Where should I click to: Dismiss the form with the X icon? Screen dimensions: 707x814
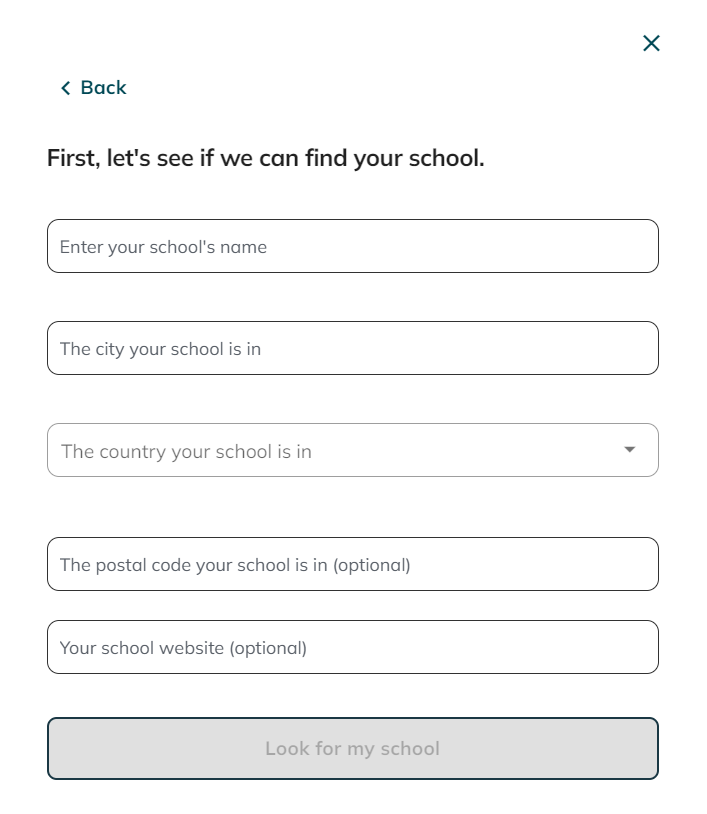(651, 43)
